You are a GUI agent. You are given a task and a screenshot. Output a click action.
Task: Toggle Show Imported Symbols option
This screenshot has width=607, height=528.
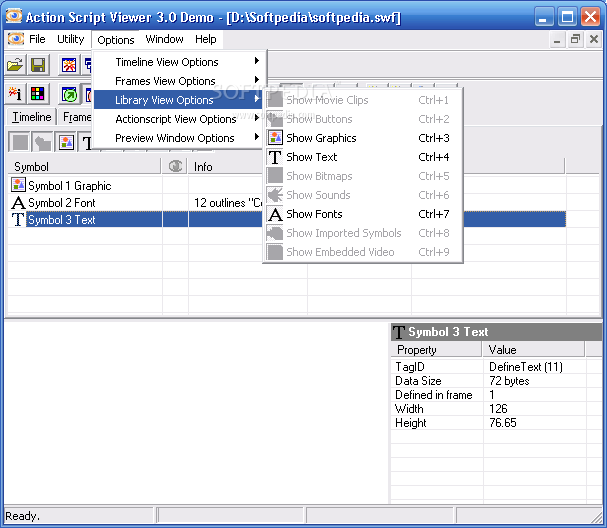point(363,233)
